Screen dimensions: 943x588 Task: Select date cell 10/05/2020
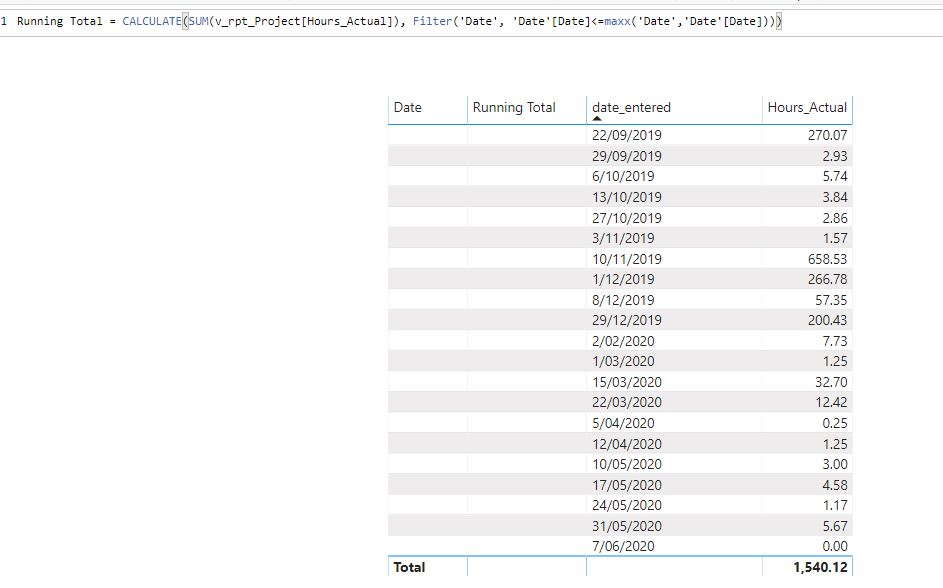tap(626, 464)
